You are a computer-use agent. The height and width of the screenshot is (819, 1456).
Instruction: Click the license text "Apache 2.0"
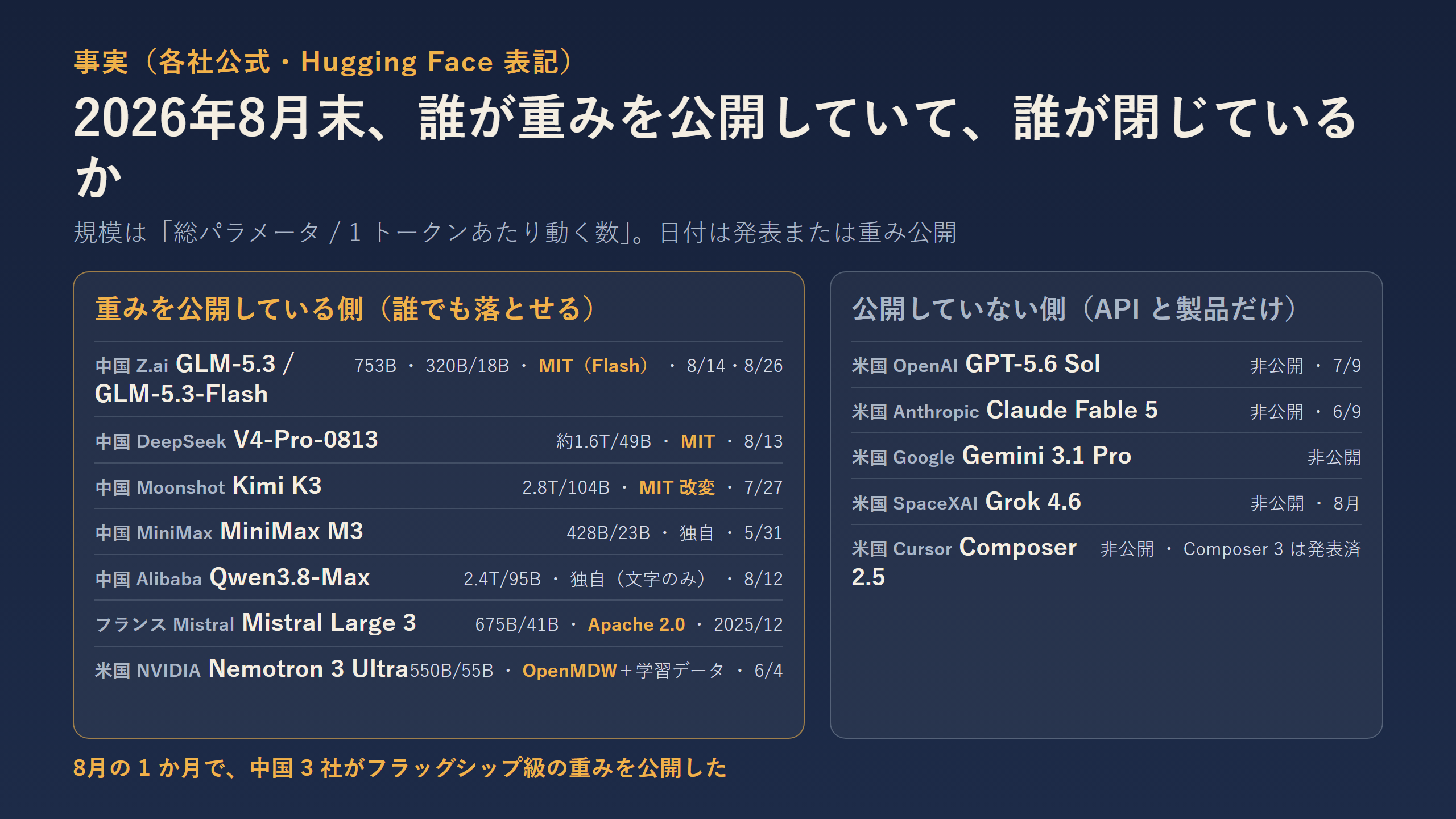click(636, 624)
